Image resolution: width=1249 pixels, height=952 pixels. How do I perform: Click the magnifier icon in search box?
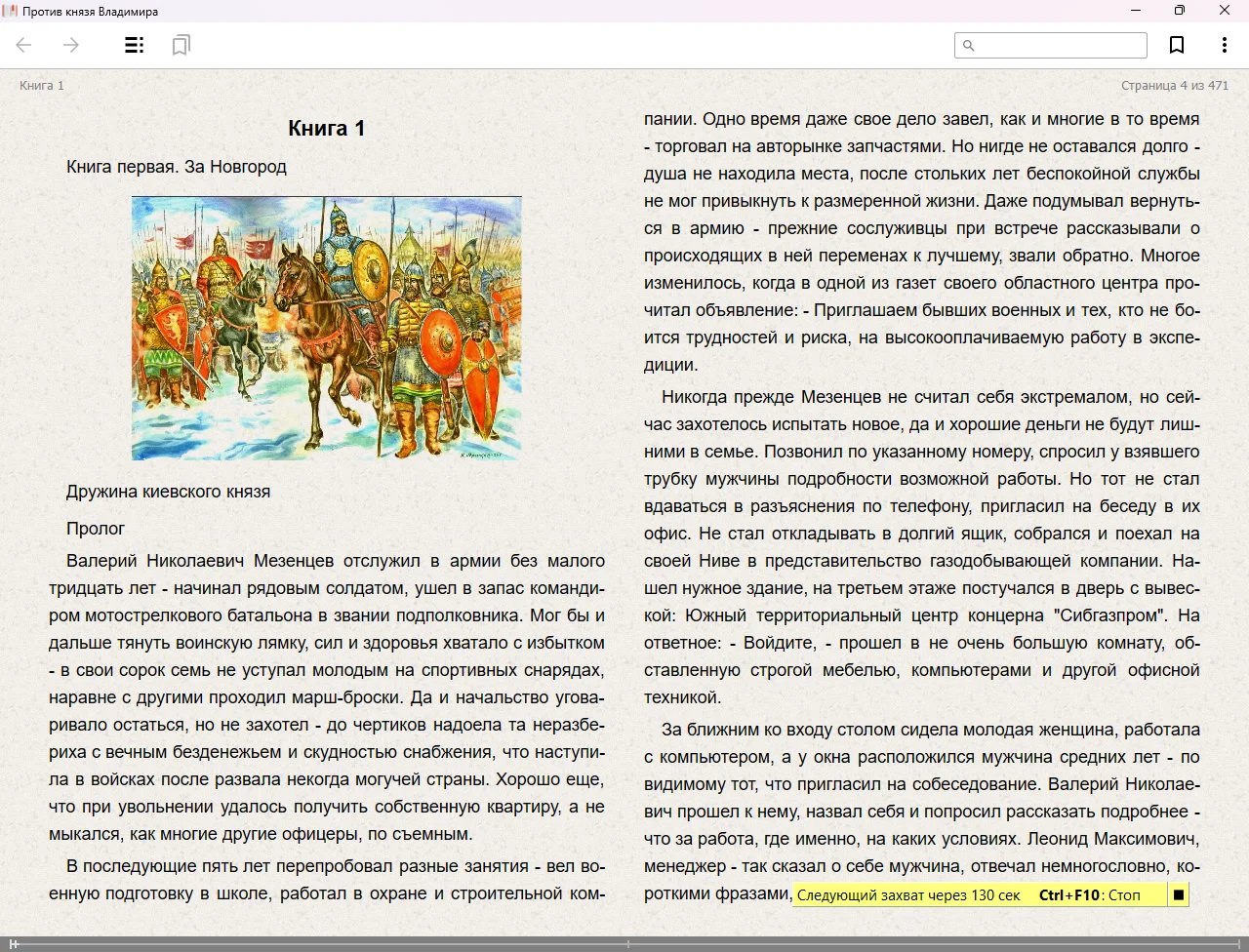(x=969, y=46)
